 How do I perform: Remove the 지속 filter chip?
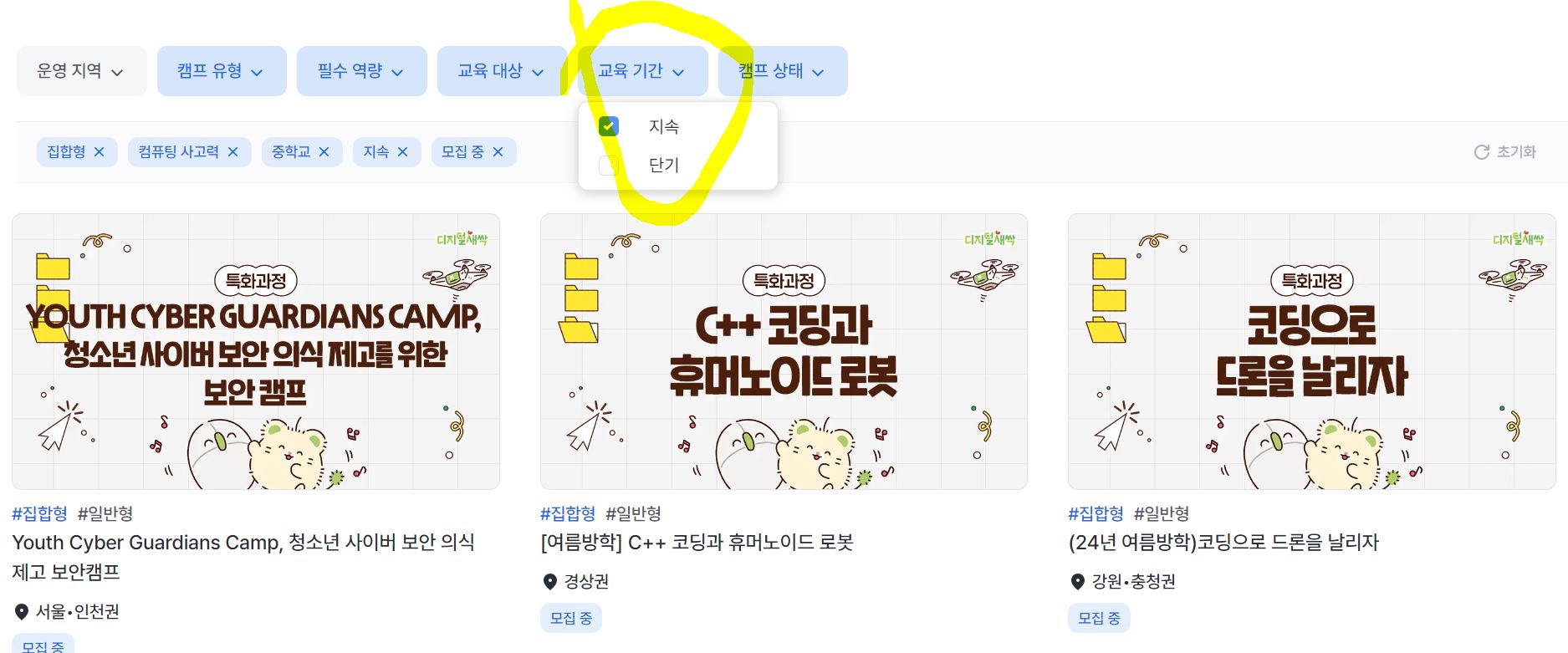(402, 152)
